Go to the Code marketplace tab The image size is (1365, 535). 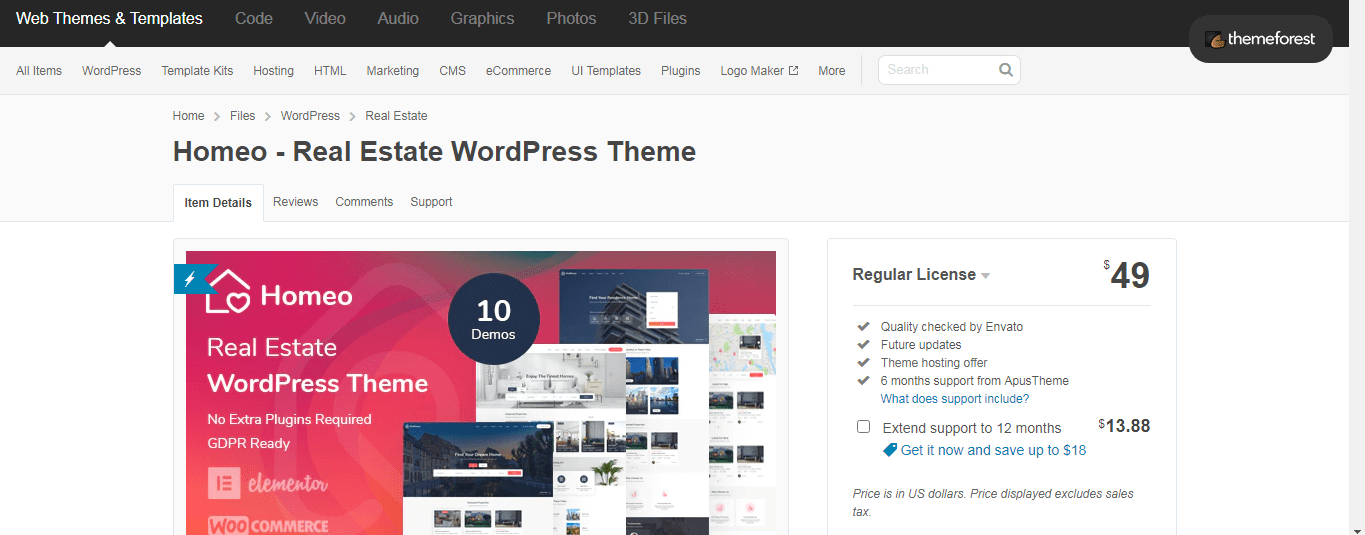pyautogui.click(x=254, y=18)
